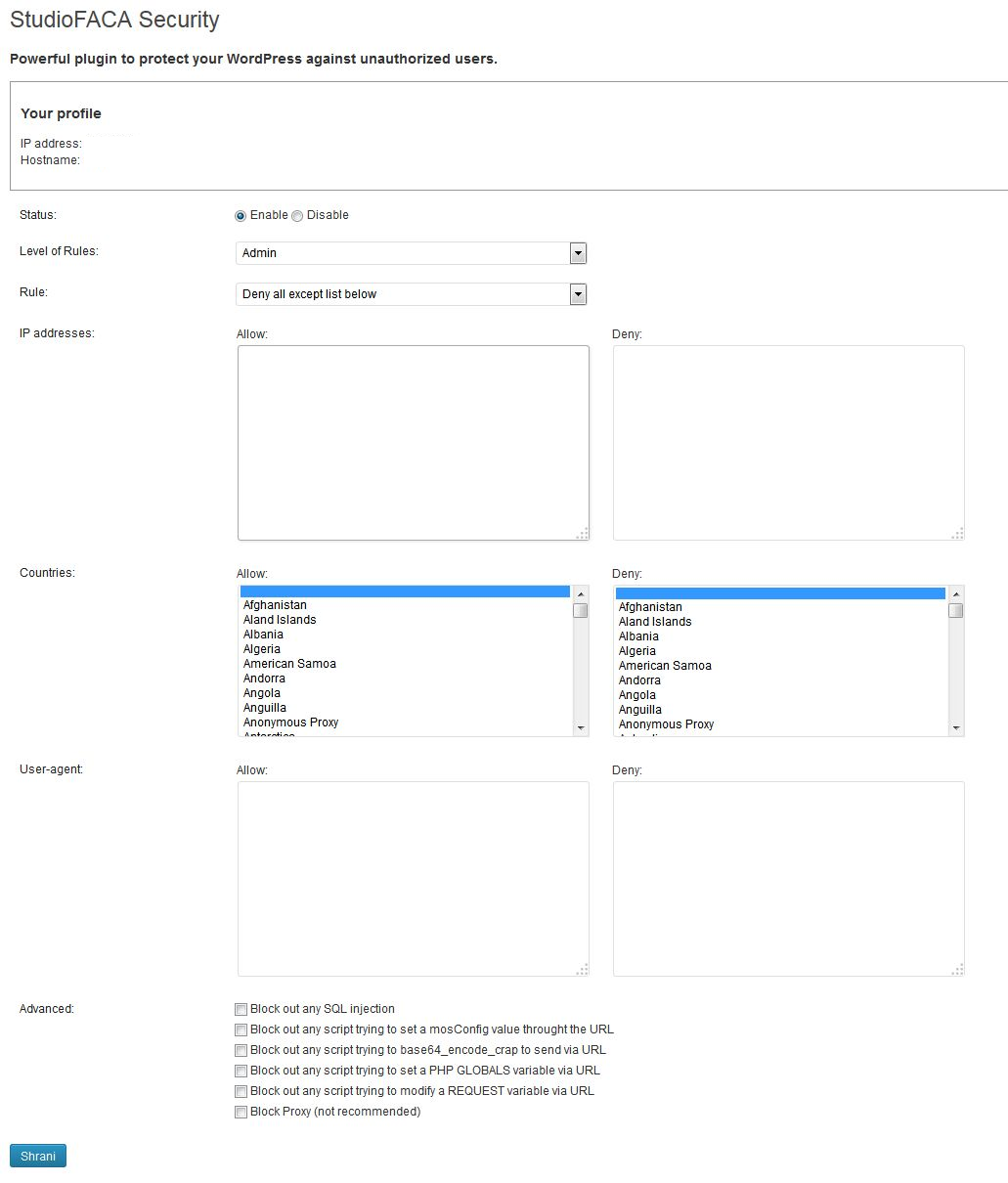This screenshot has width=1008, height=1183.
Task: Select Angola in Countries Allow list
Action: pos(405,693)
